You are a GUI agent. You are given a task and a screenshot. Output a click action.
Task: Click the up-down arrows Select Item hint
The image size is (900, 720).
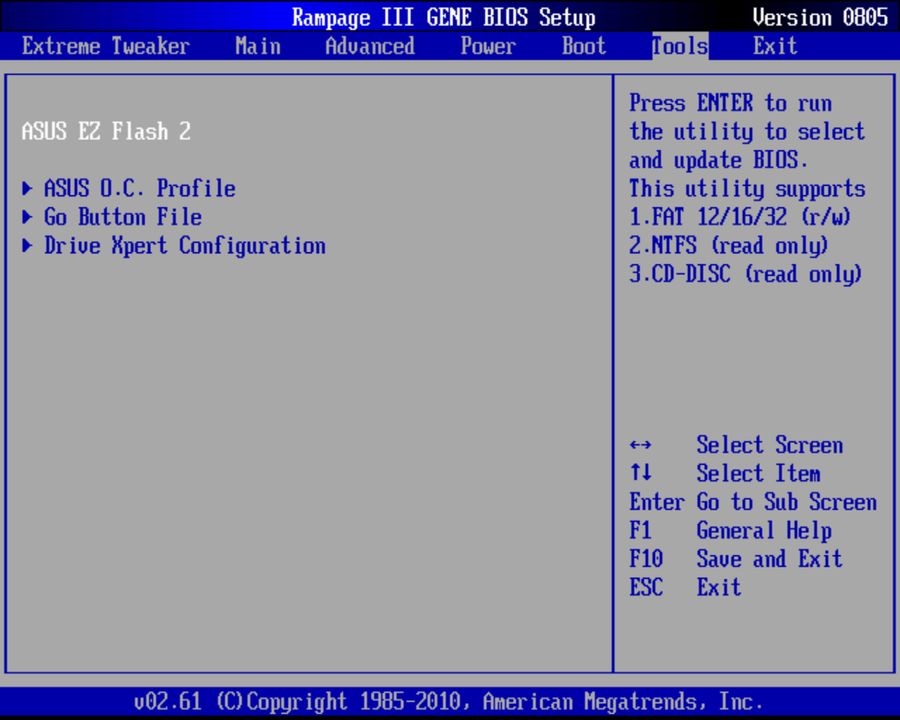[725, 474]
